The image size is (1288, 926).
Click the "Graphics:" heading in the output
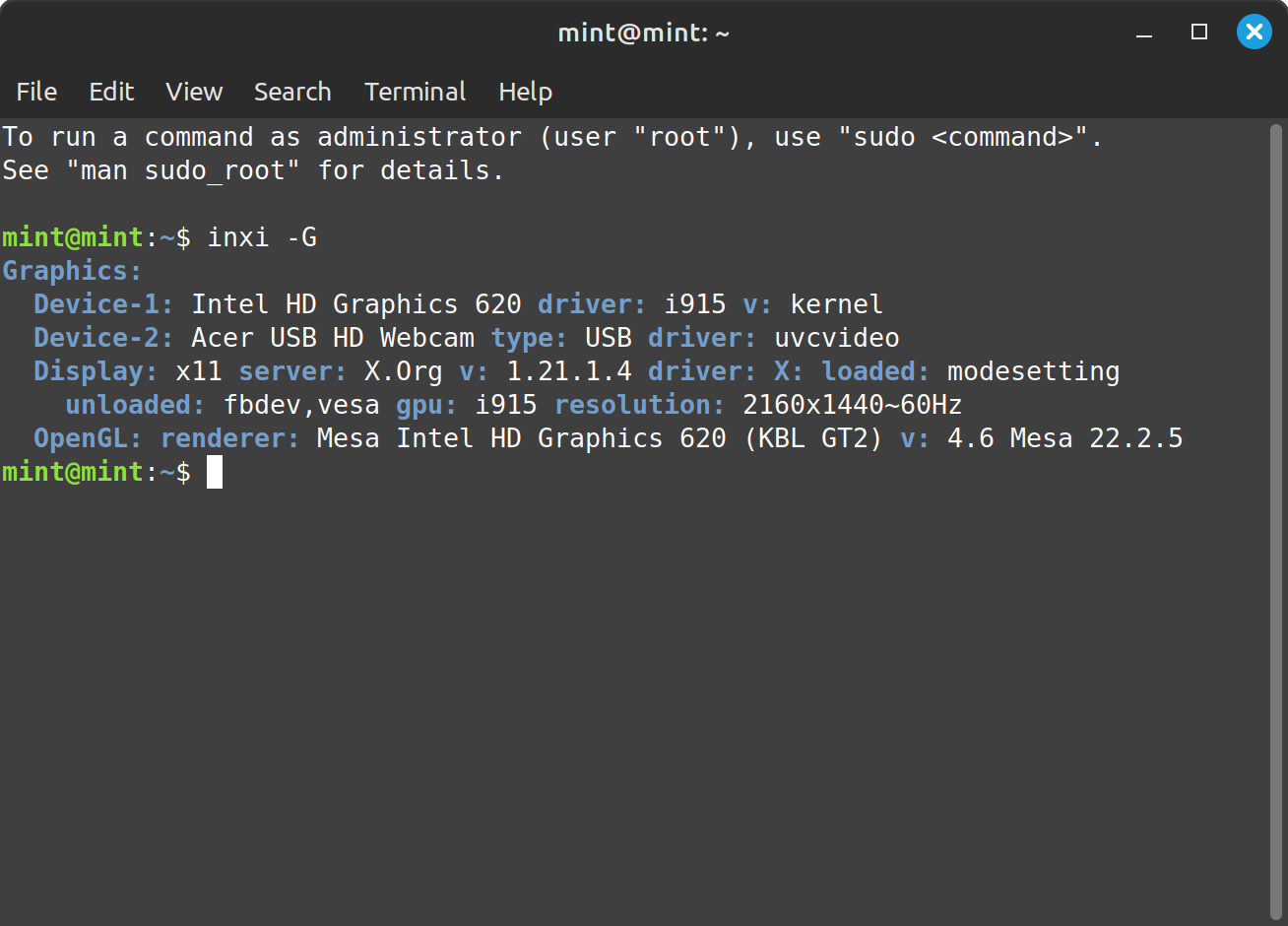pos(72,271)
